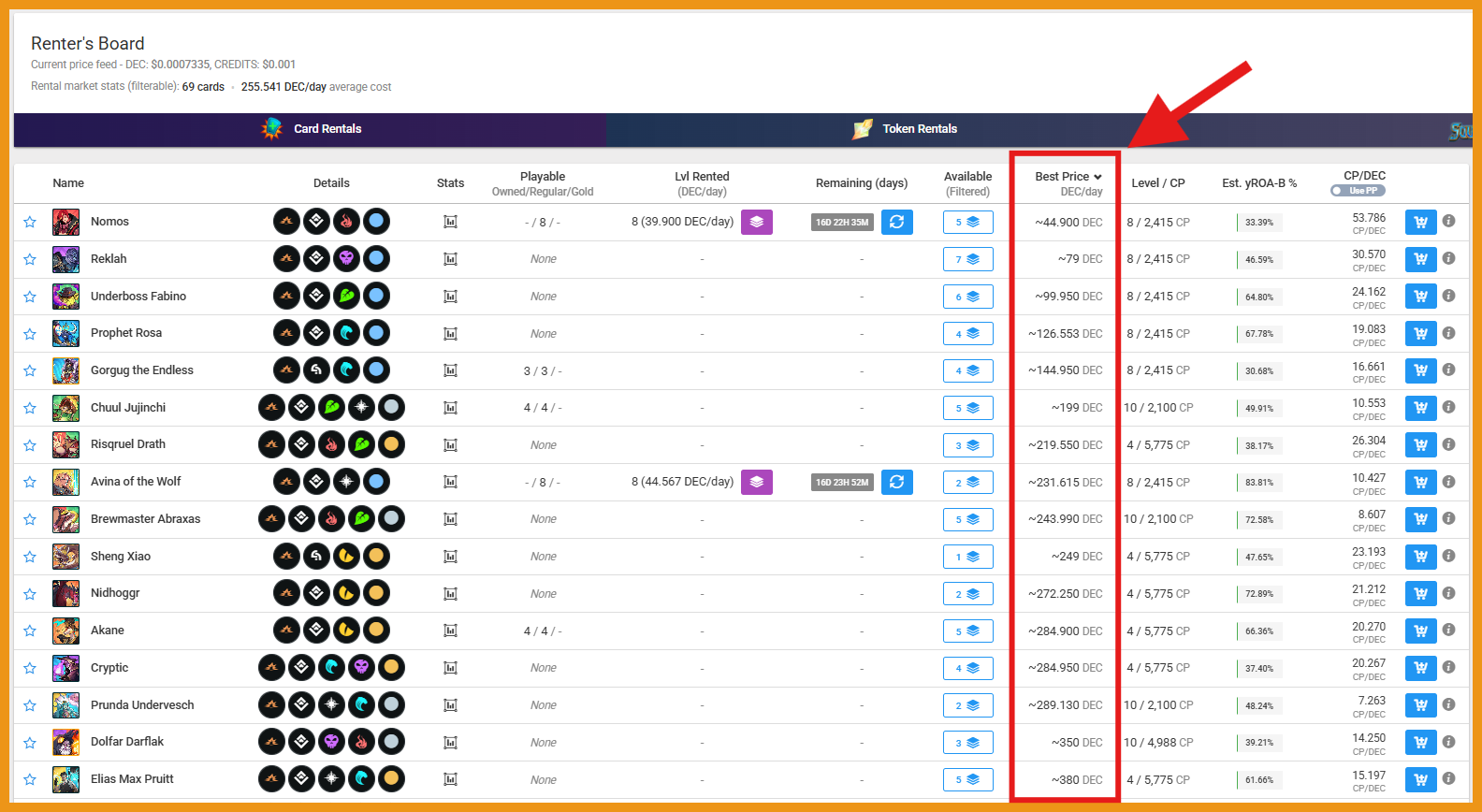
Task: Star the Gorgug the Endless card
Action: [x=30, y=370]
